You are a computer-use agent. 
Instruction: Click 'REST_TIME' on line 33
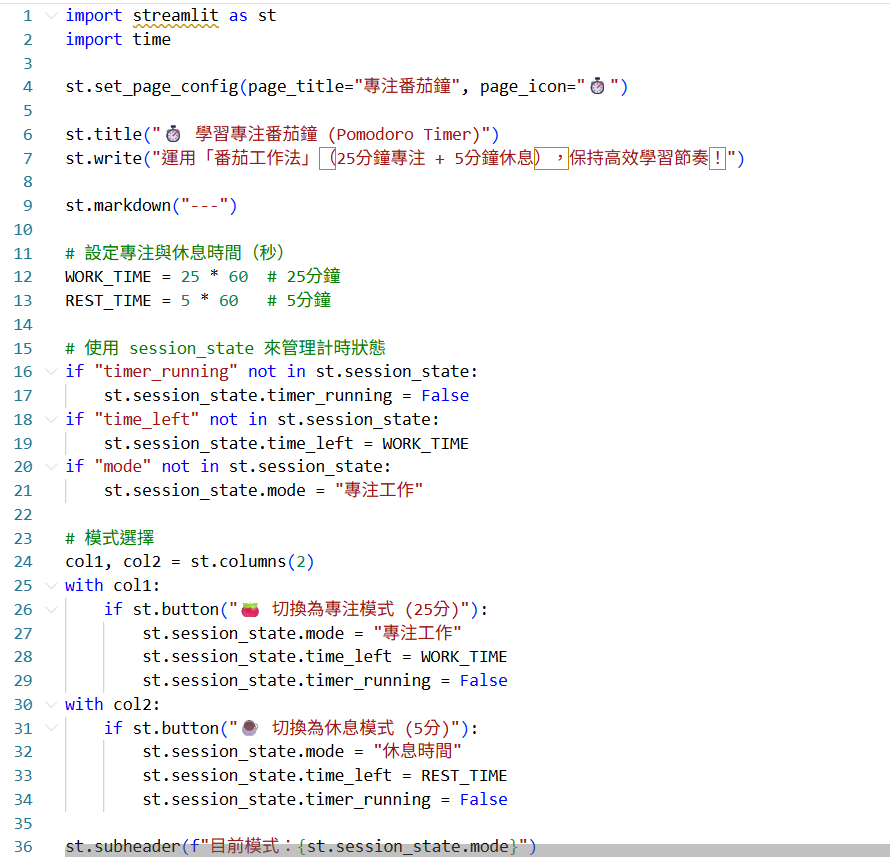[x=464, y=776]
